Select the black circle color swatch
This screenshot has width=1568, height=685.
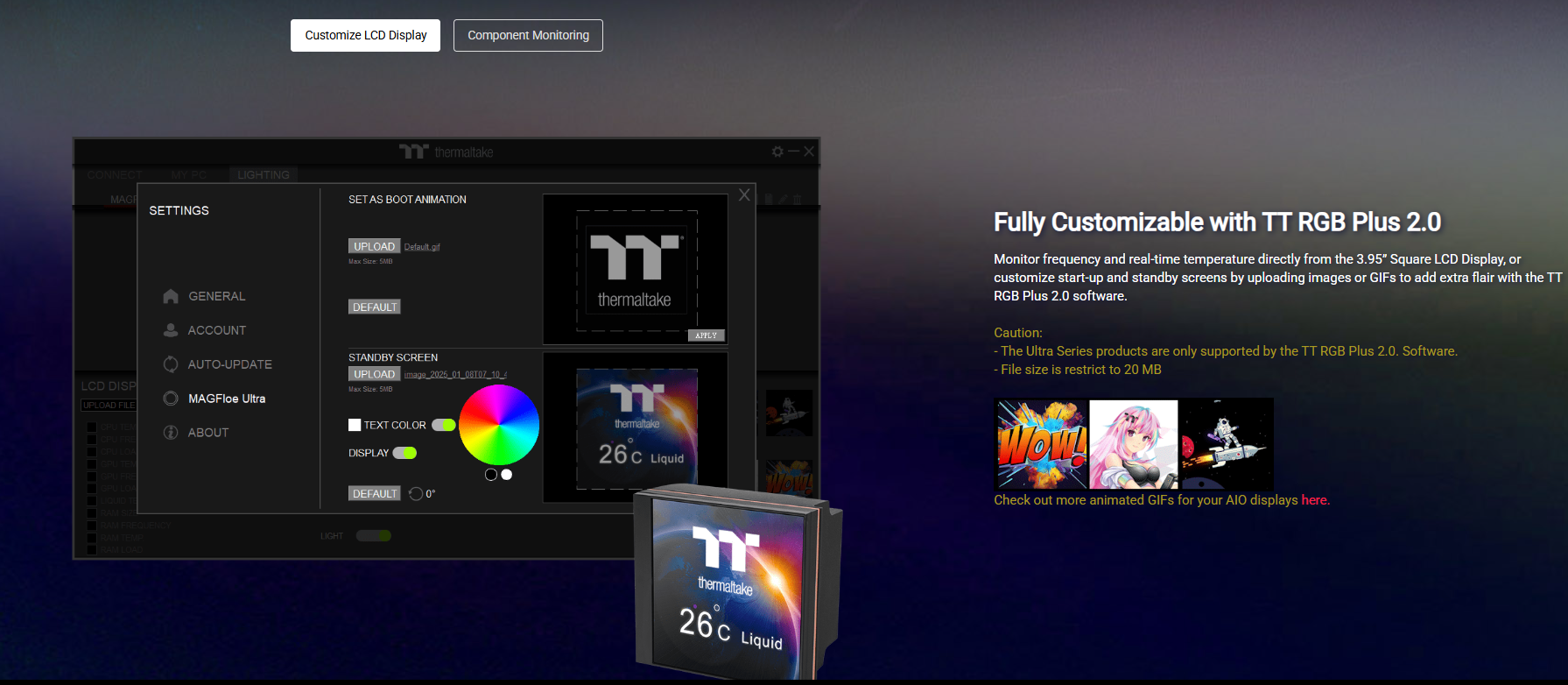coord(491,475)
